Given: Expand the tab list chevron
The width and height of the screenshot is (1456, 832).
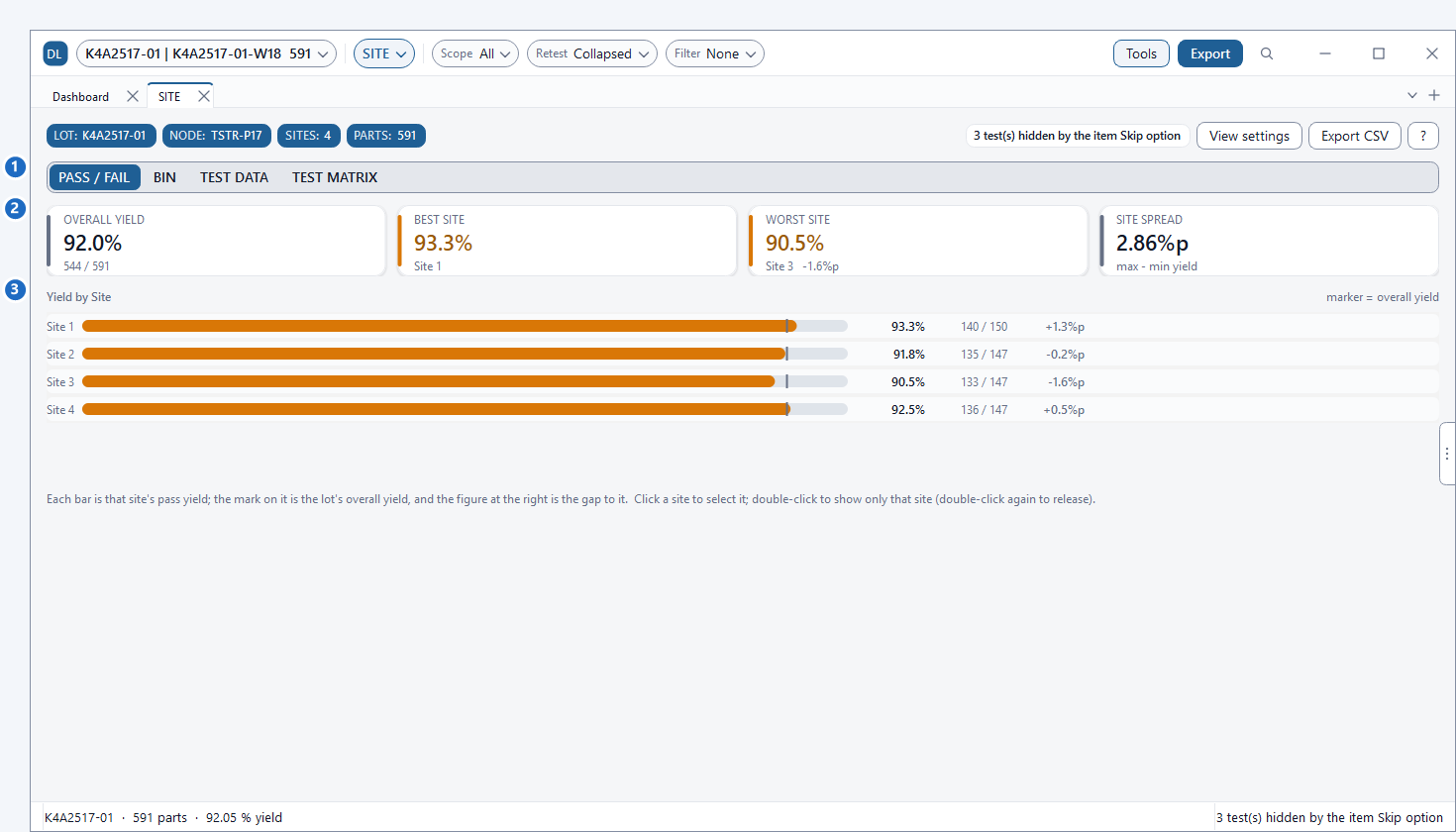Looking at the screenshot, I should (x=1412, y=95).
